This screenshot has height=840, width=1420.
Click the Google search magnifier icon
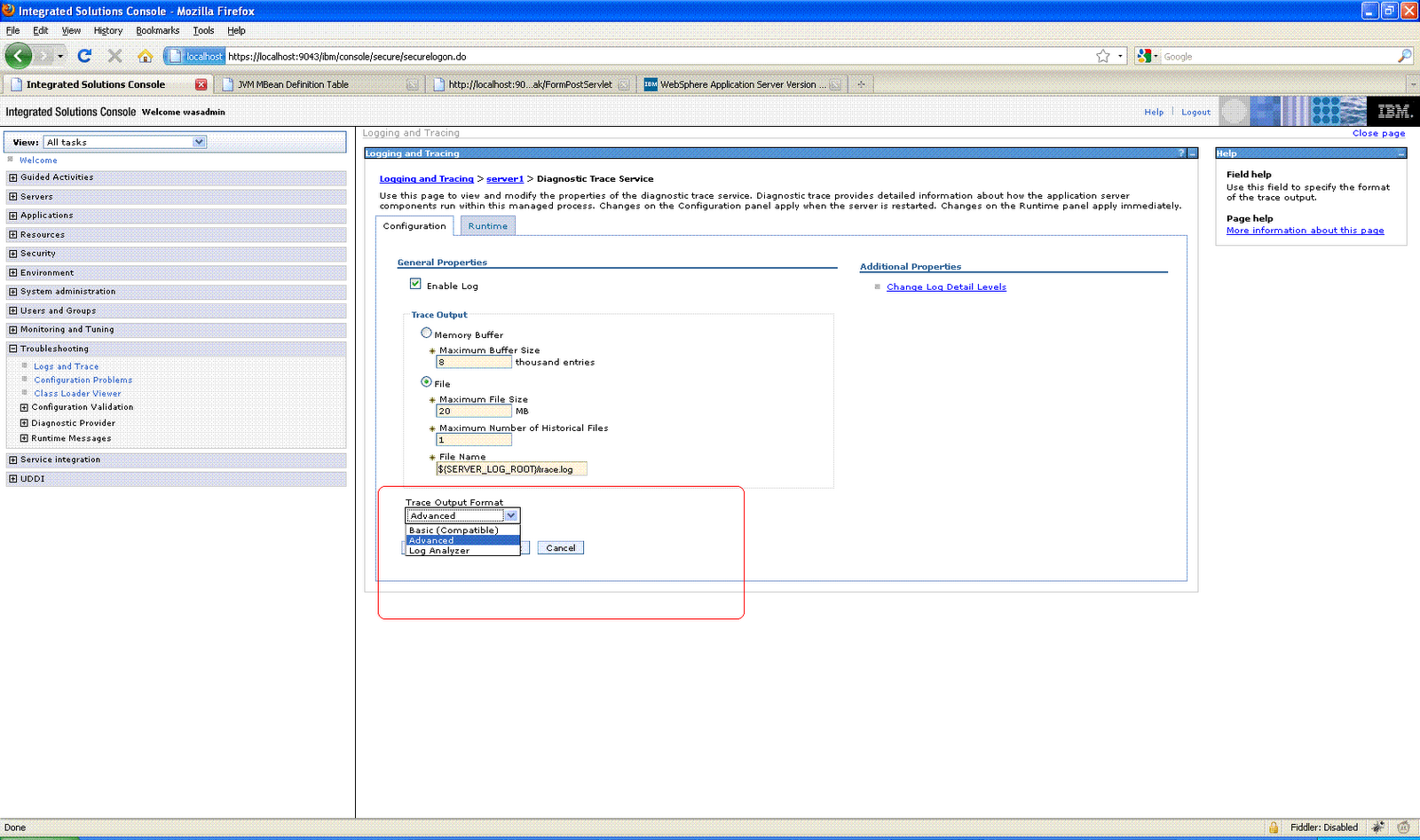[x=1404, y=56]
